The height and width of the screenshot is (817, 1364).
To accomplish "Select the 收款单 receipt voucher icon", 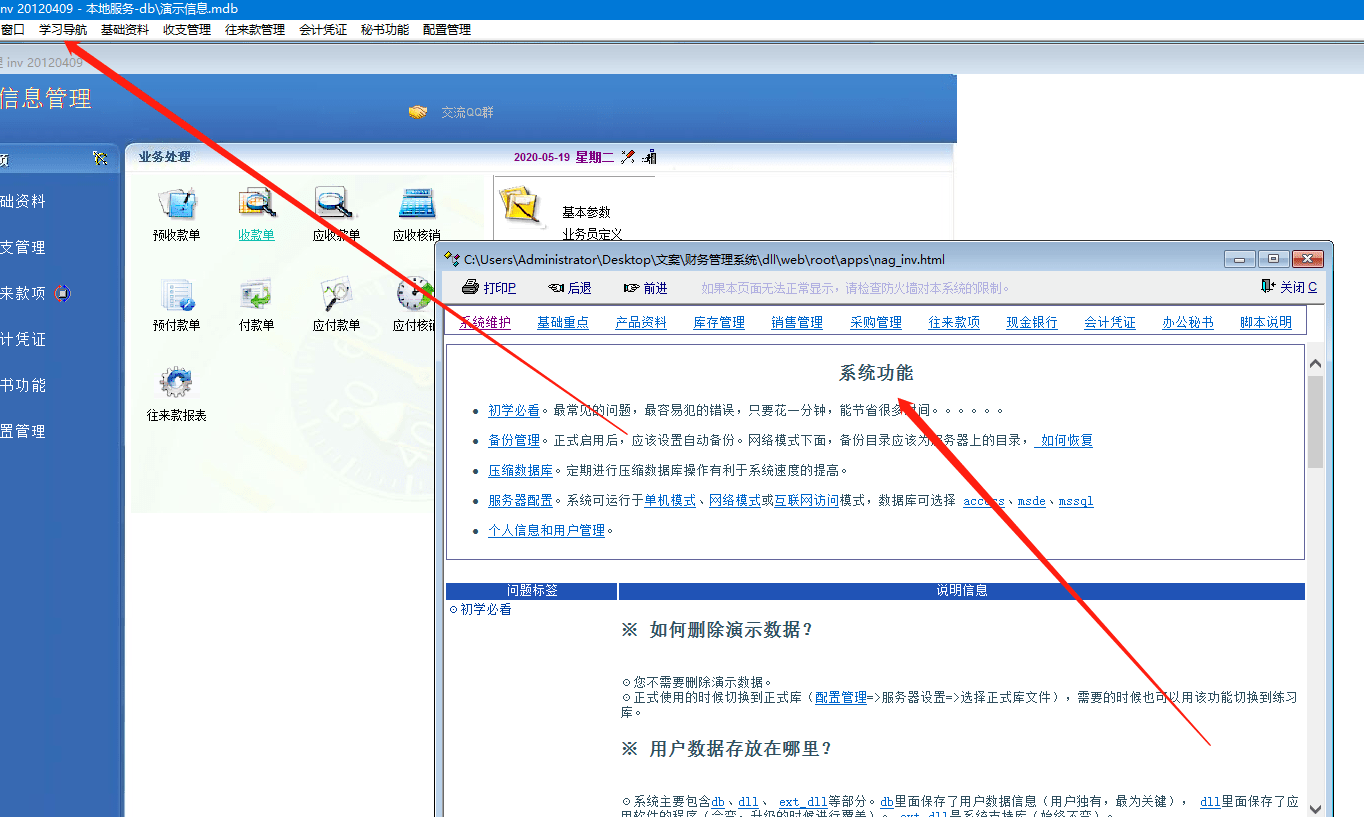I will [257, 203].
